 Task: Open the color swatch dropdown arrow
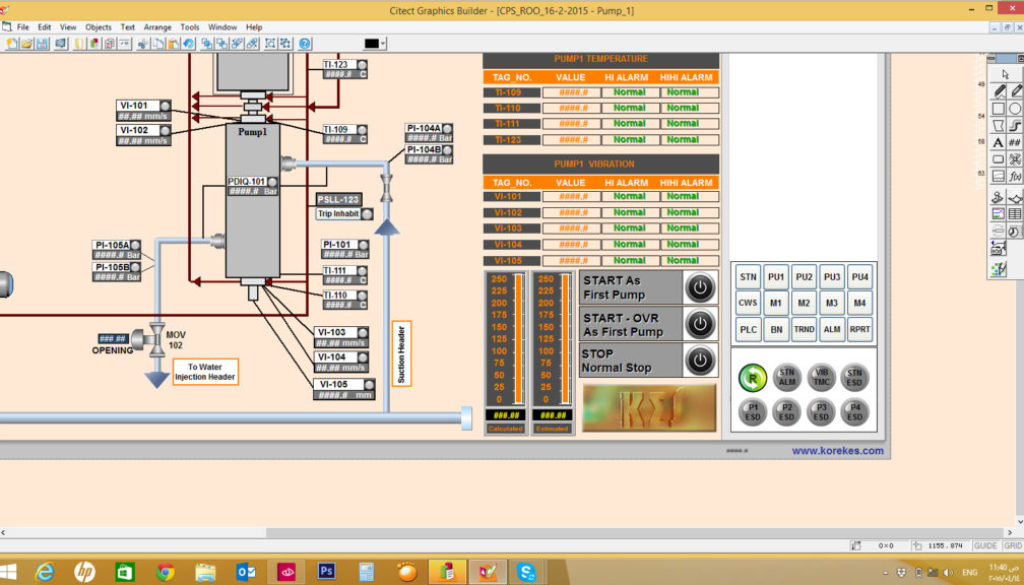pyautogui.click(x=383, y=44)
